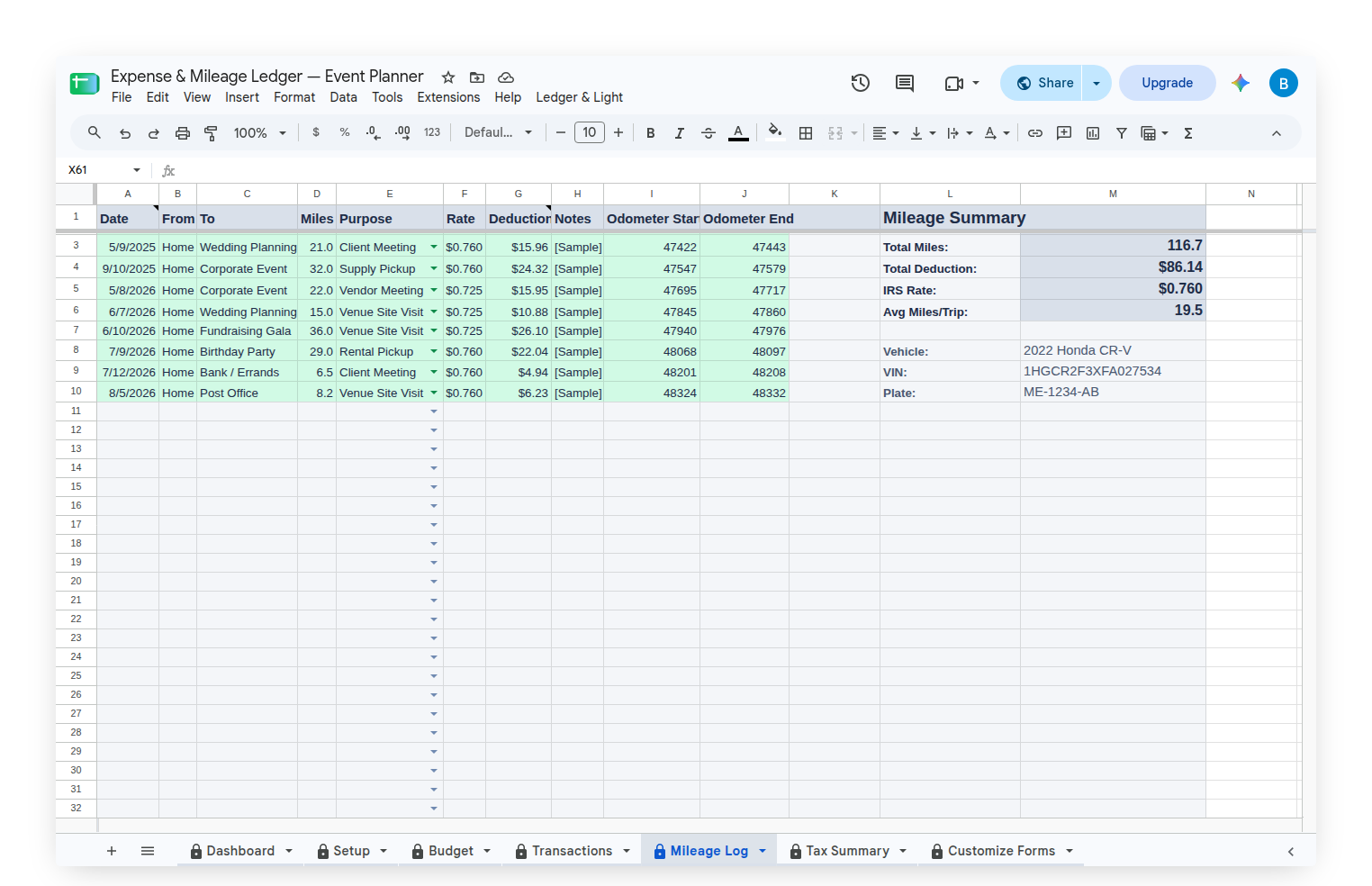
Task: Open the borders menu
Action: point(806,133)
